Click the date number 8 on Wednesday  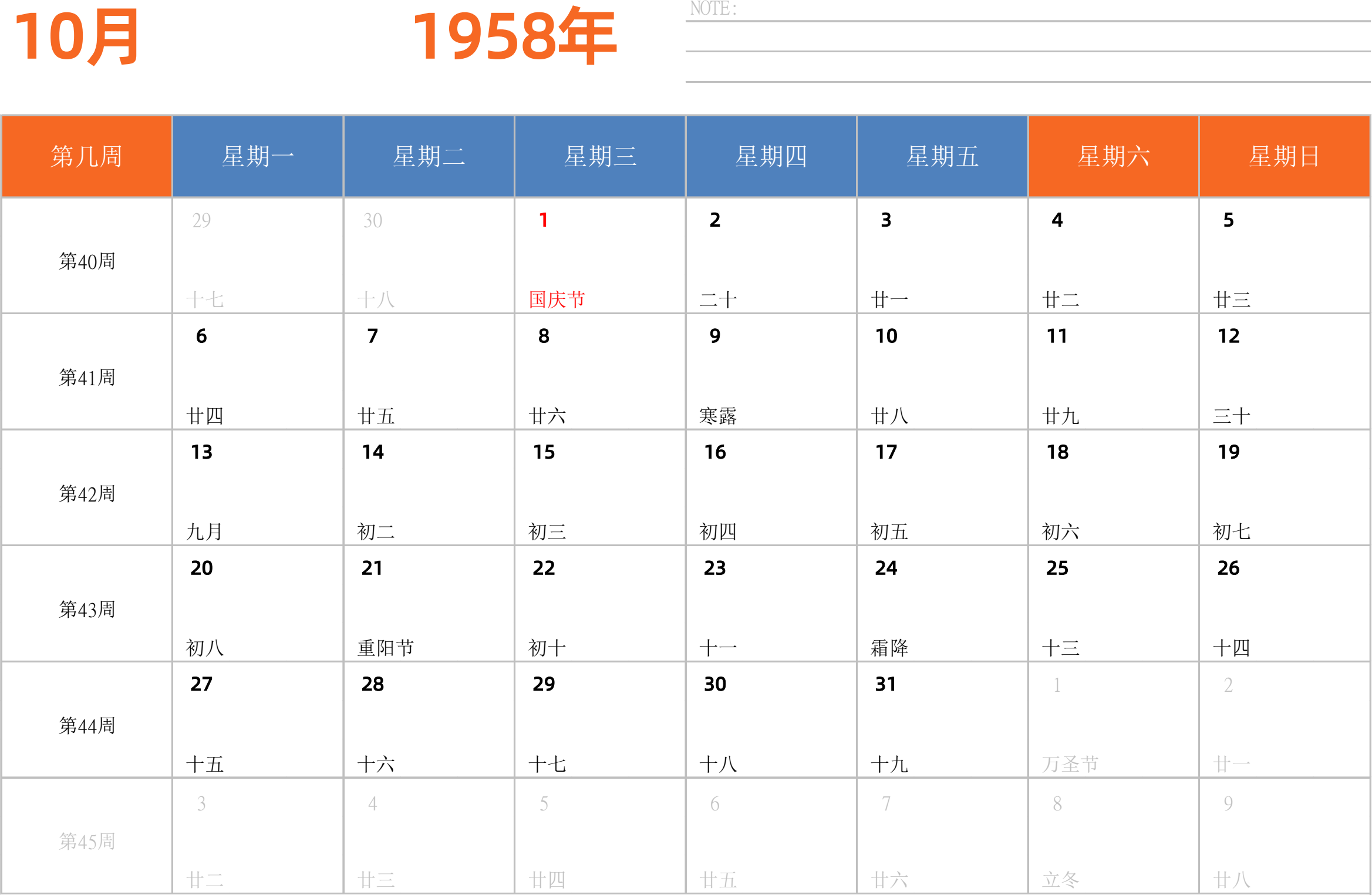tap(544, 336)
